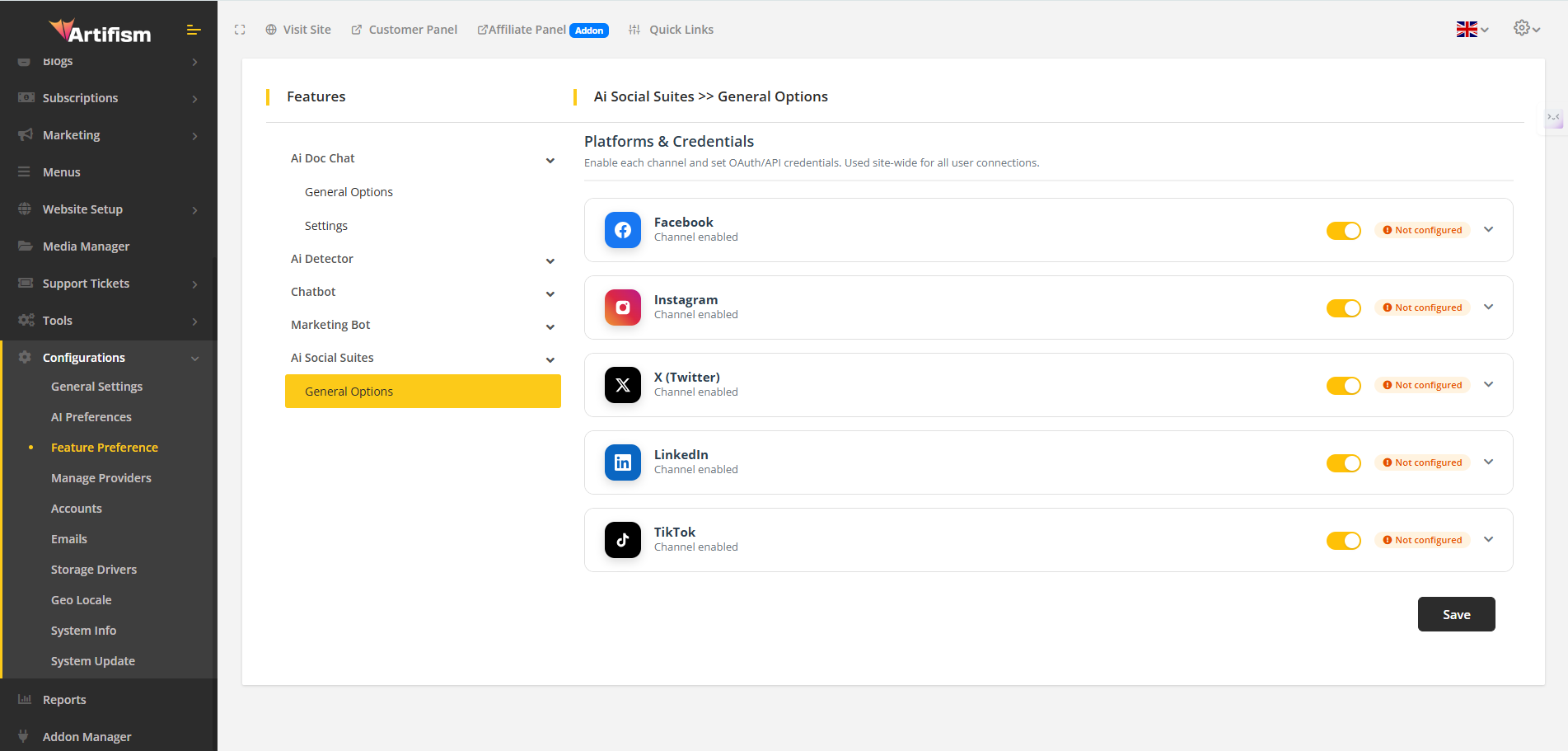Expand the LinkedIn credentials panel chevron
The image size is (1568, 751).
click(x=1488, y=462)
